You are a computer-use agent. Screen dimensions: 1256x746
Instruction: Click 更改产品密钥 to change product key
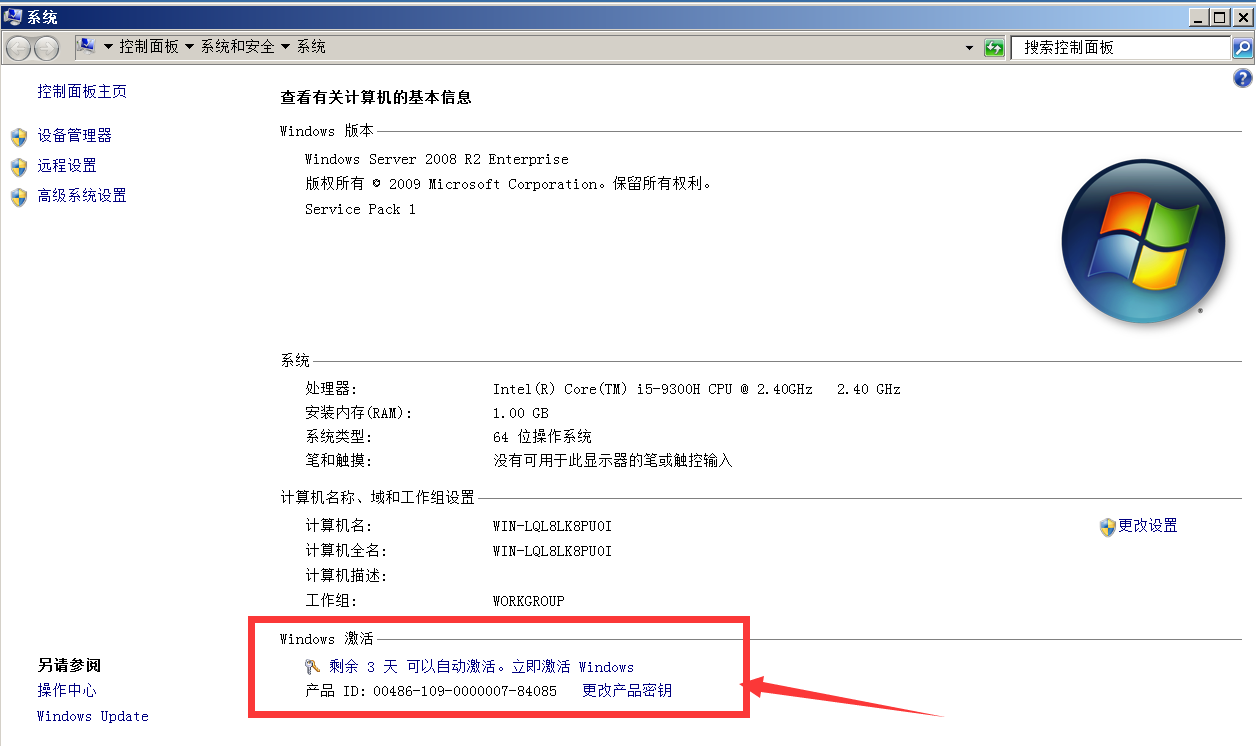(626, 690)
